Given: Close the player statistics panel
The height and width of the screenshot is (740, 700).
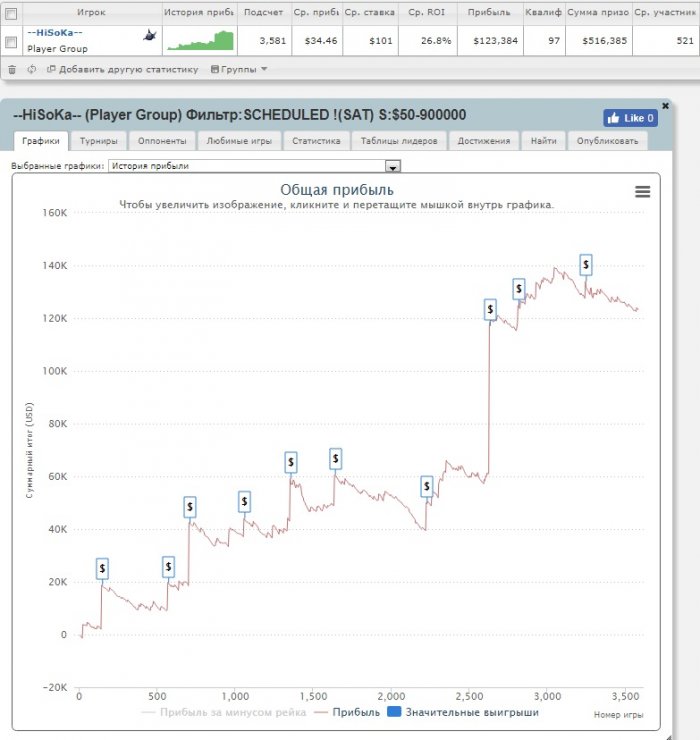Looking at the screenshot, I should [x=665, y=106].
